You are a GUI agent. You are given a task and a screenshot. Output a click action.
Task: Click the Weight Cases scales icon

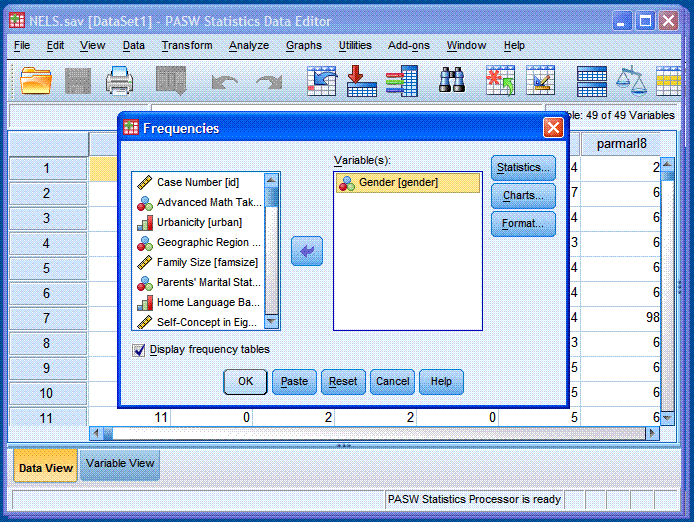(632, 81)
